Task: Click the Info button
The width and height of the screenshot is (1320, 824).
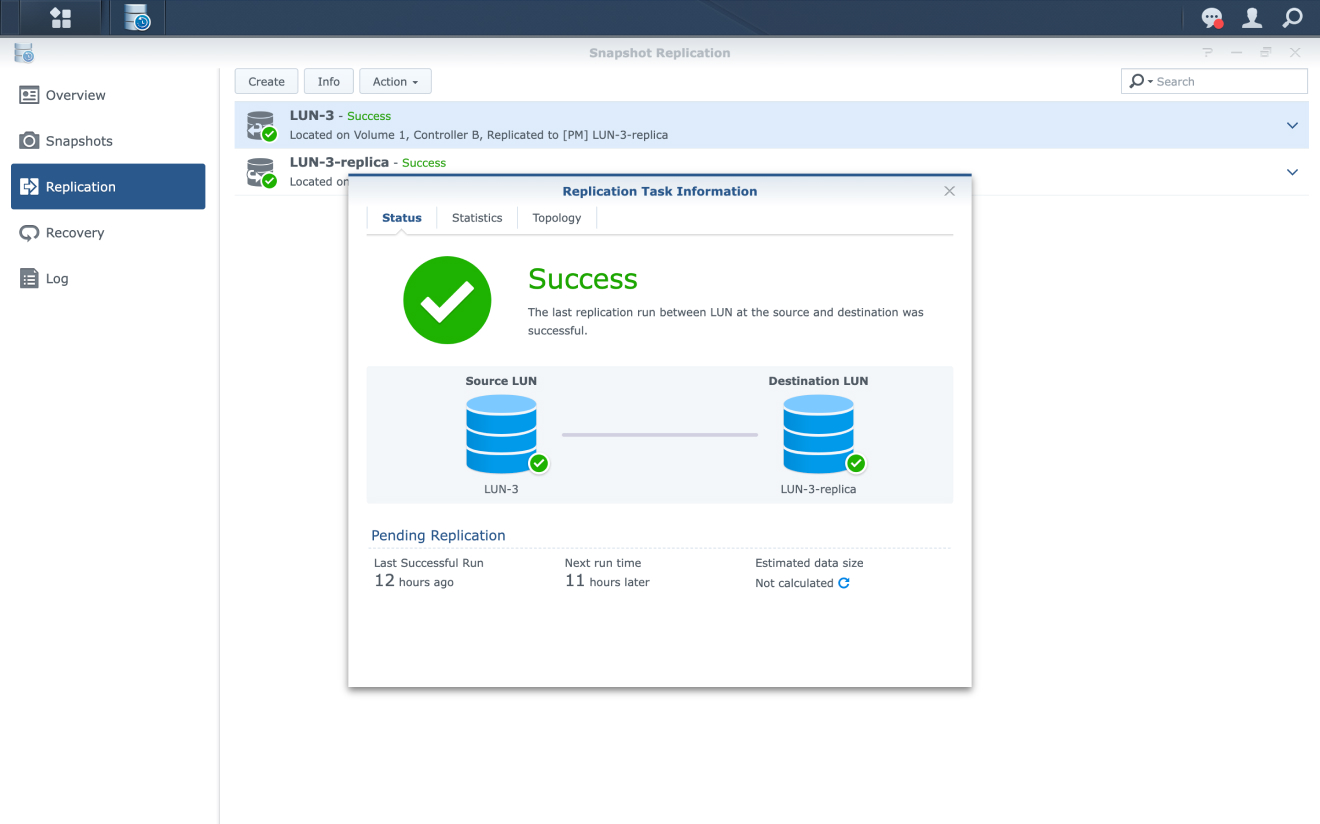Action: click(329, 82)
